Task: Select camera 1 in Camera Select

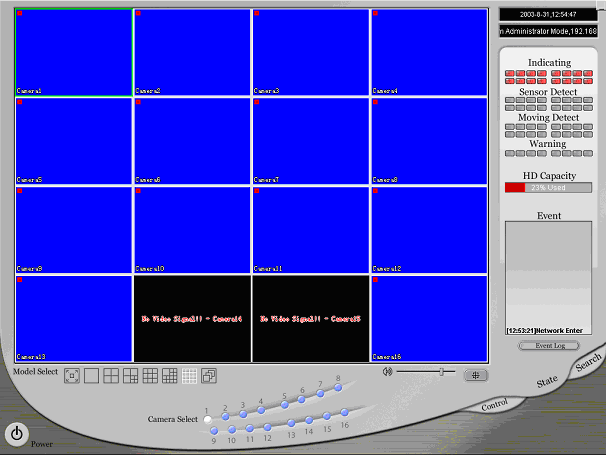Action: pyautogui.click(x=208, y=419)
